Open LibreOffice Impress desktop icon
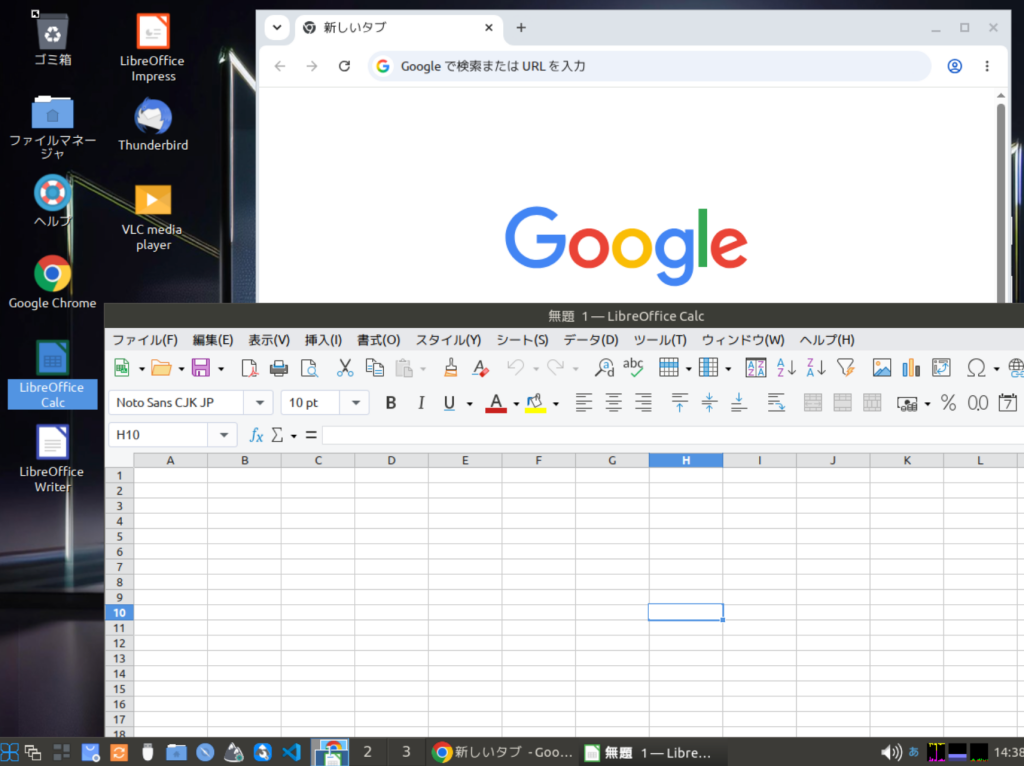Screen dimensions: 1024x766 click(152, 47)
